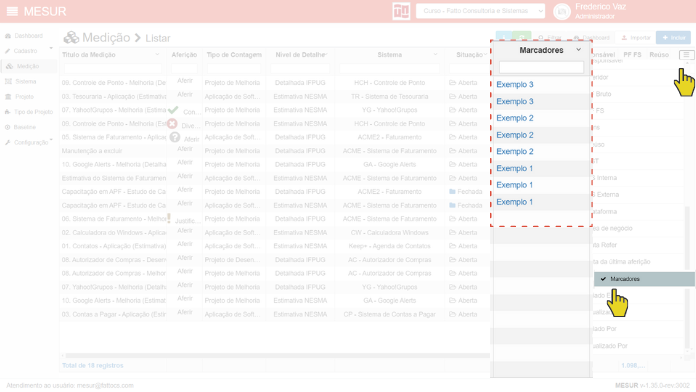The image size is (696, 392).
Task: Select the Manutenção a excluir row title
Action: coord(92,151)
